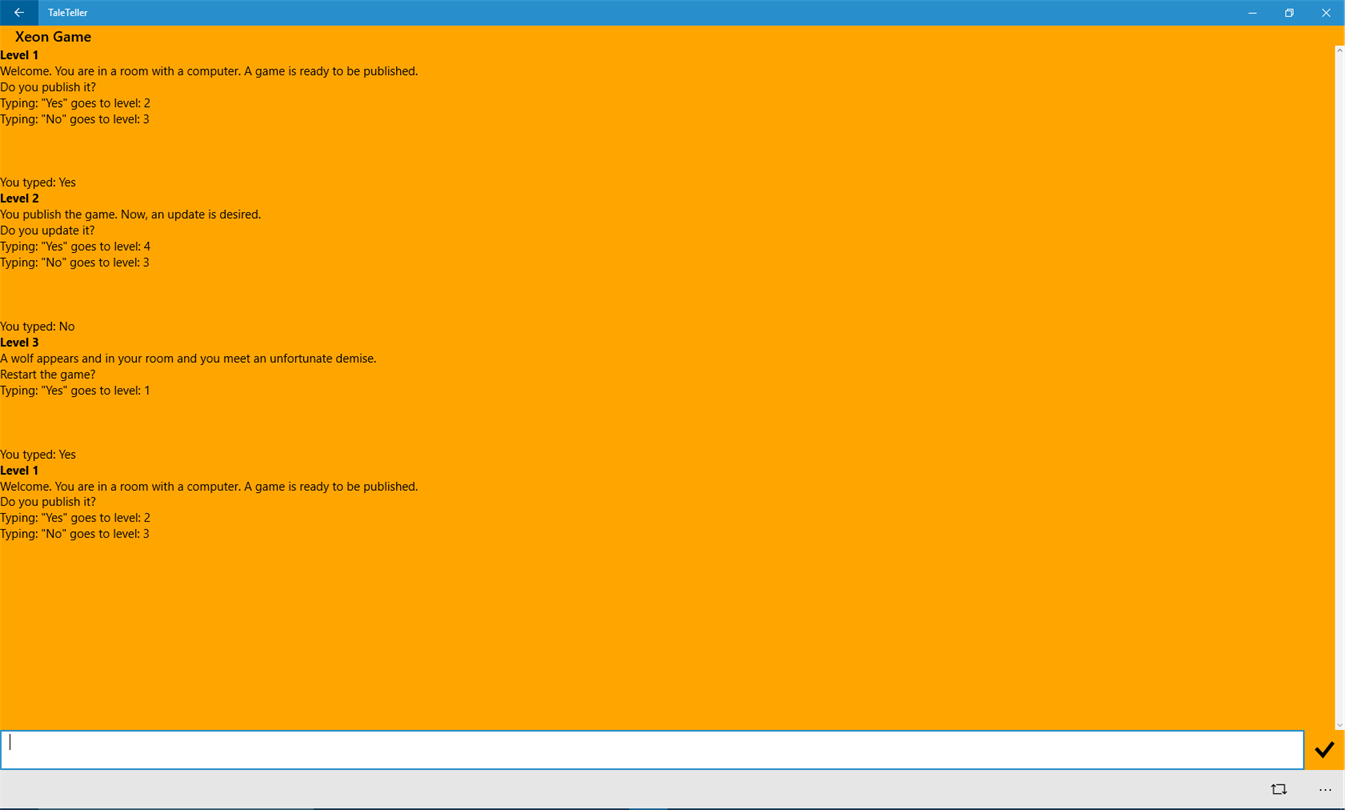The image size is (1345, 810).
Task: Close the TaleTeller window
Action: pos(1326,13)
